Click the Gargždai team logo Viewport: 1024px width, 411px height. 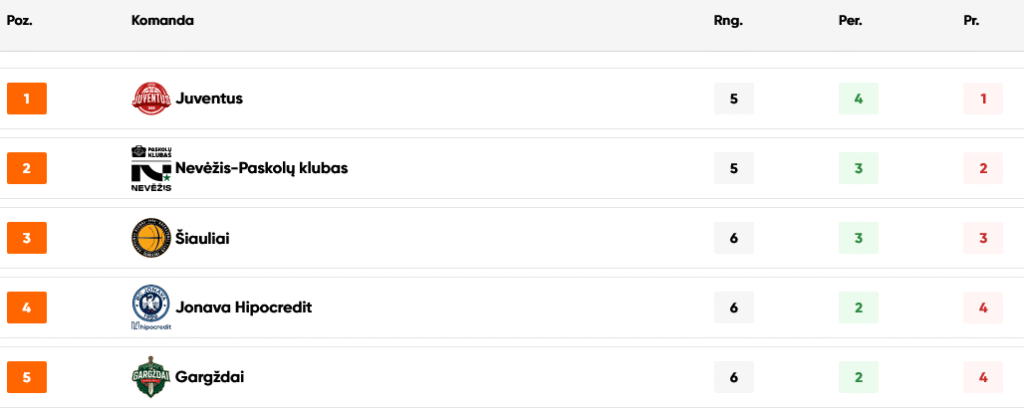pyautogui.click(x=152, y=377)
